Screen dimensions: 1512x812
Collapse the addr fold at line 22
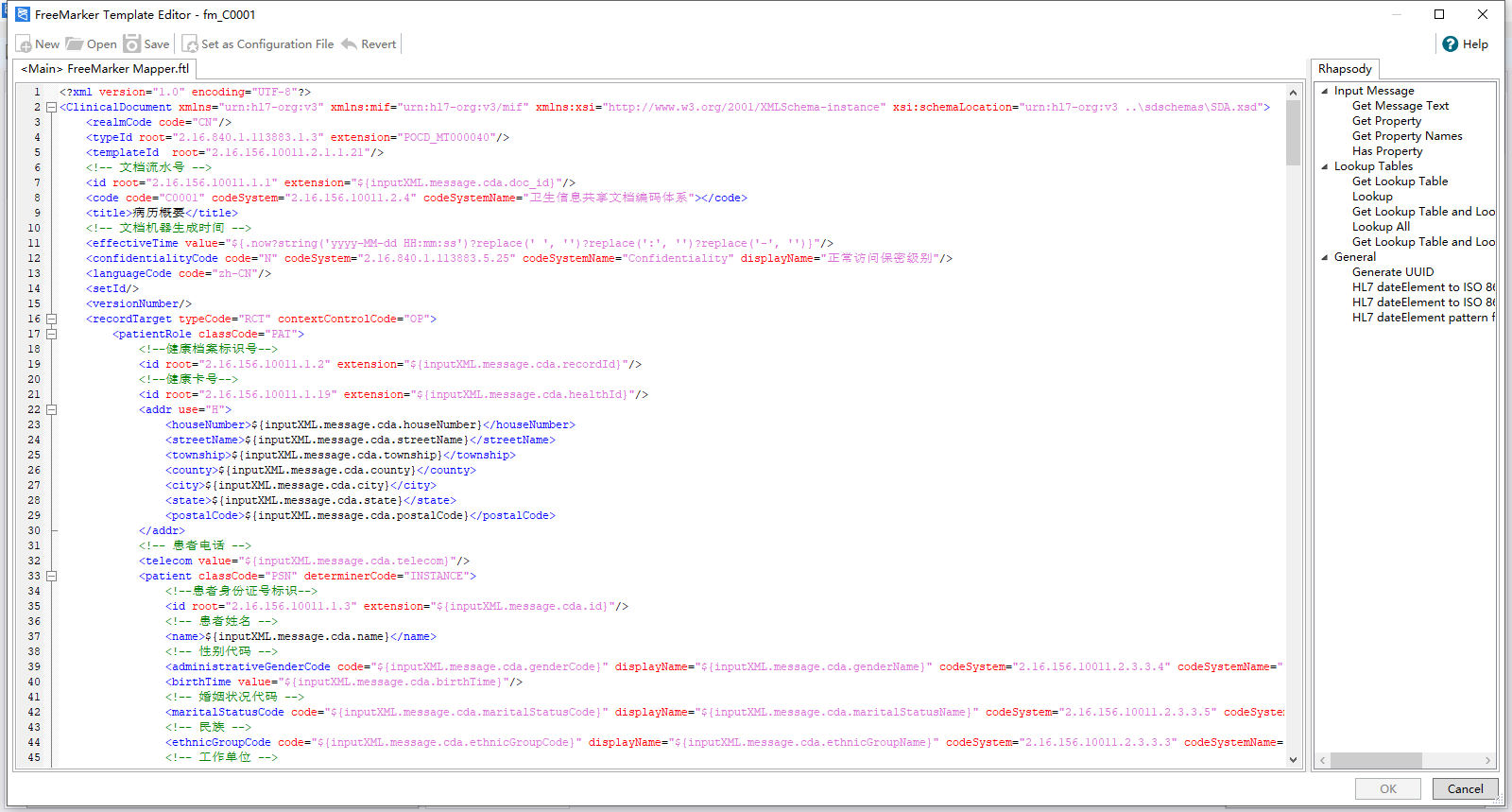point(52,409)
